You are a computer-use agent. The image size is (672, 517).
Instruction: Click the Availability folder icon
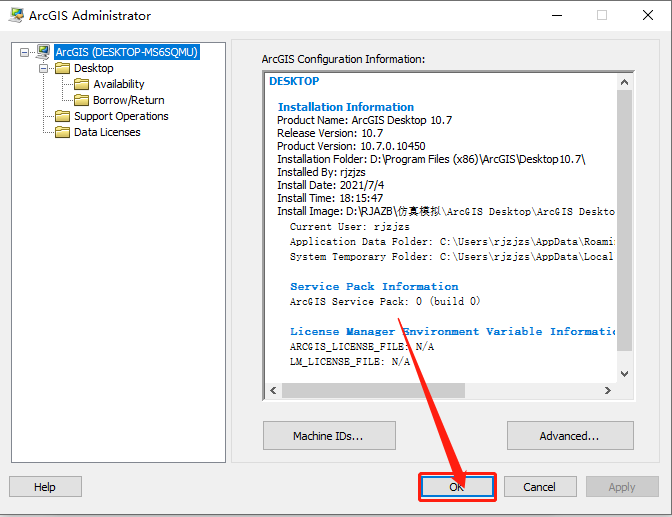(81, 84)
